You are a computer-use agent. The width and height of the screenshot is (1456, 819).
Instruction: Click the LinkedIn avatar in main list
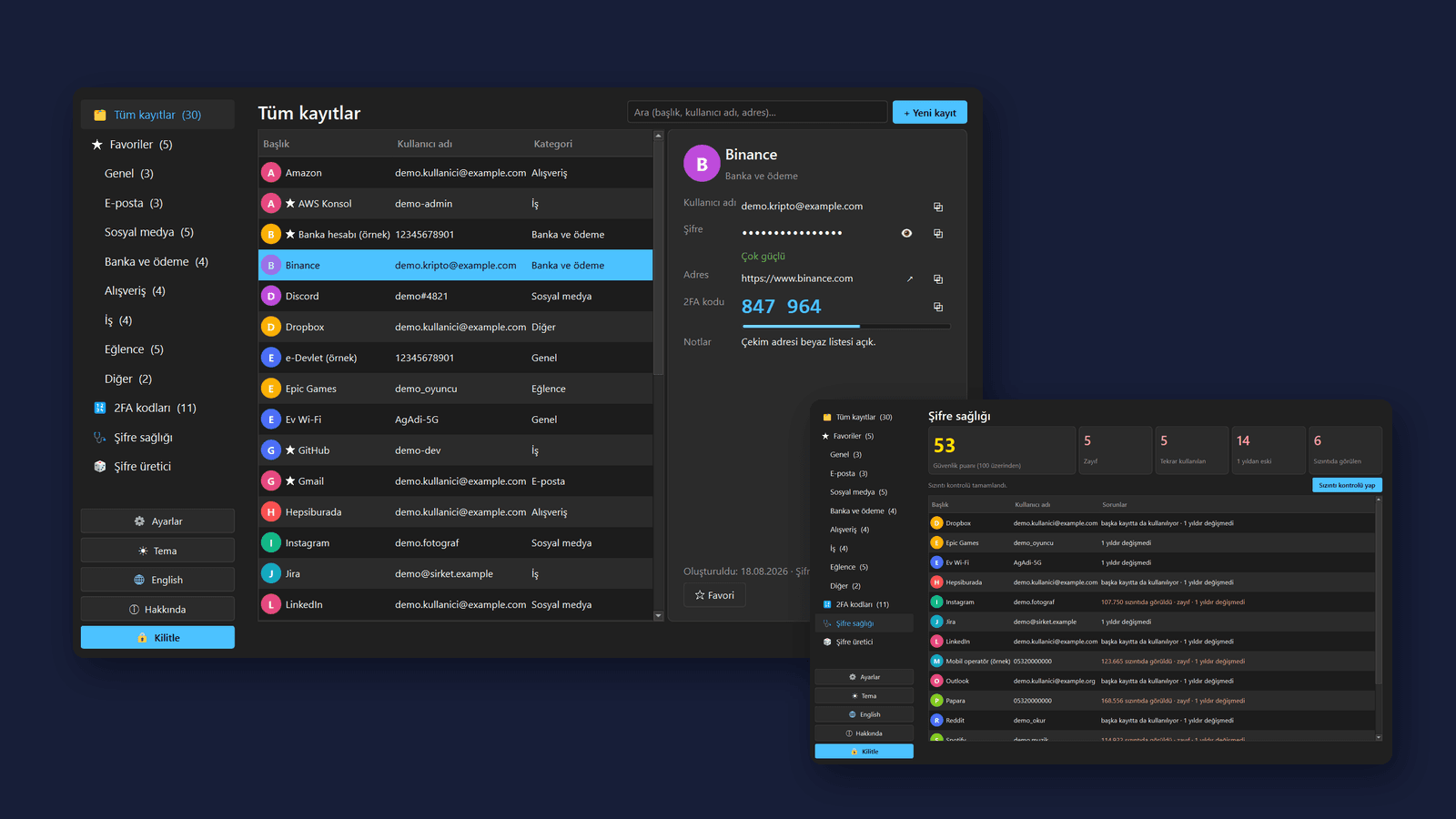coord(271,604)
